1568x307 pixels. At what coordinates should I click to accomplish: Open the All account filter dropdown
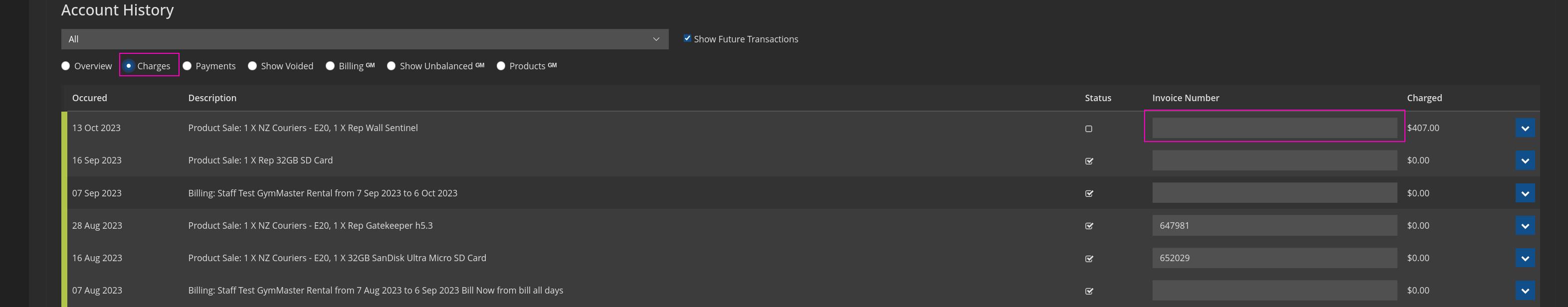point(364,39)
